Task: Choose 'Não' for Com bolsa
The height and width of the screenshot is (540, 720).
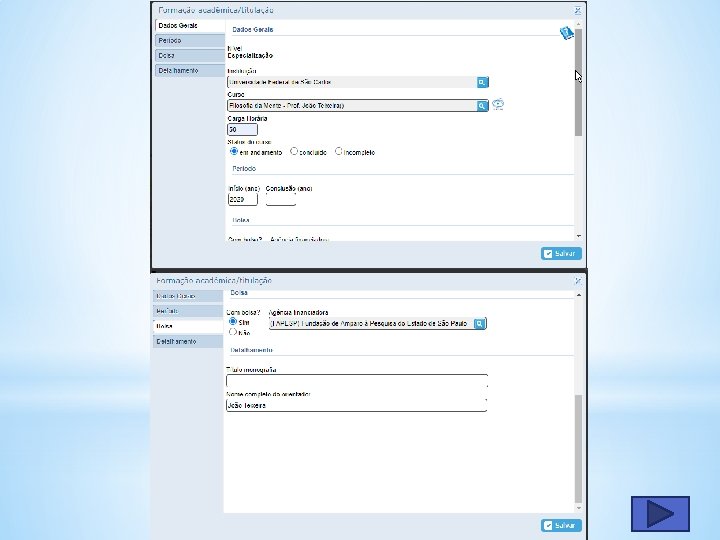Action: pyautogui.click(x=233, y=332)
